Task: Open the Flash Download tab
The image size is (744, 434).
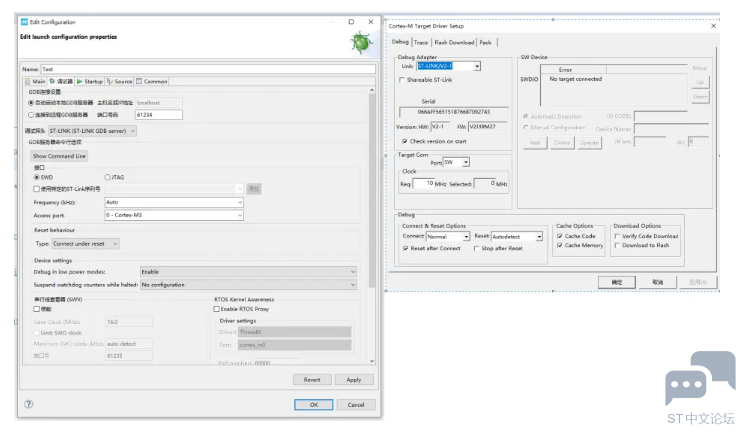Action: pyautogui.click(x=454, y=42)
